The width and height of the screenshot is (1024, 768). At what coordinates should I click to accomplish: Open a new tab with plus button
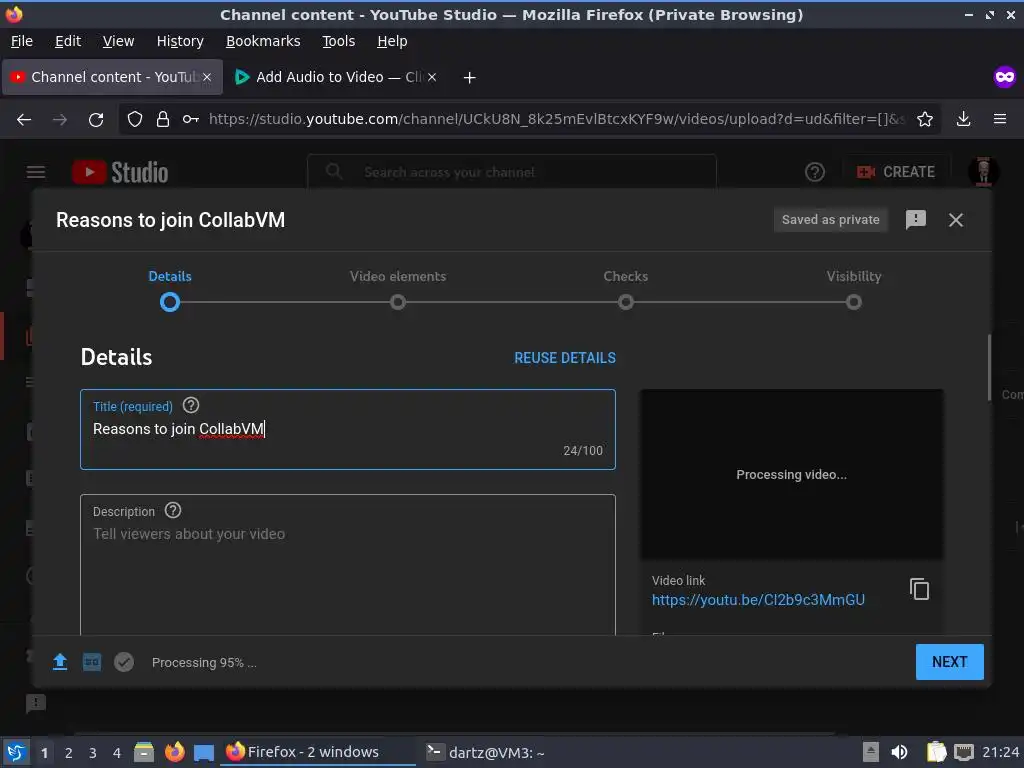coord(469,78)
